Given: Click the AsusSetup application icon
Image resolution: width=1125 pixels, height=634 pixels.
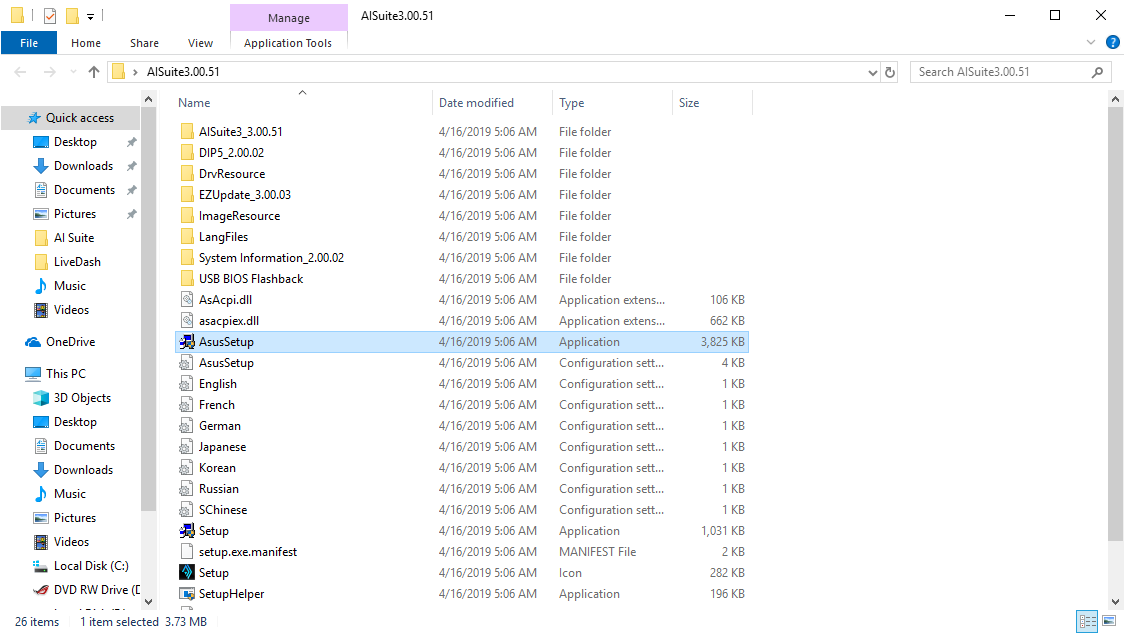Looking at the screenshot, I should pos(187,342).
